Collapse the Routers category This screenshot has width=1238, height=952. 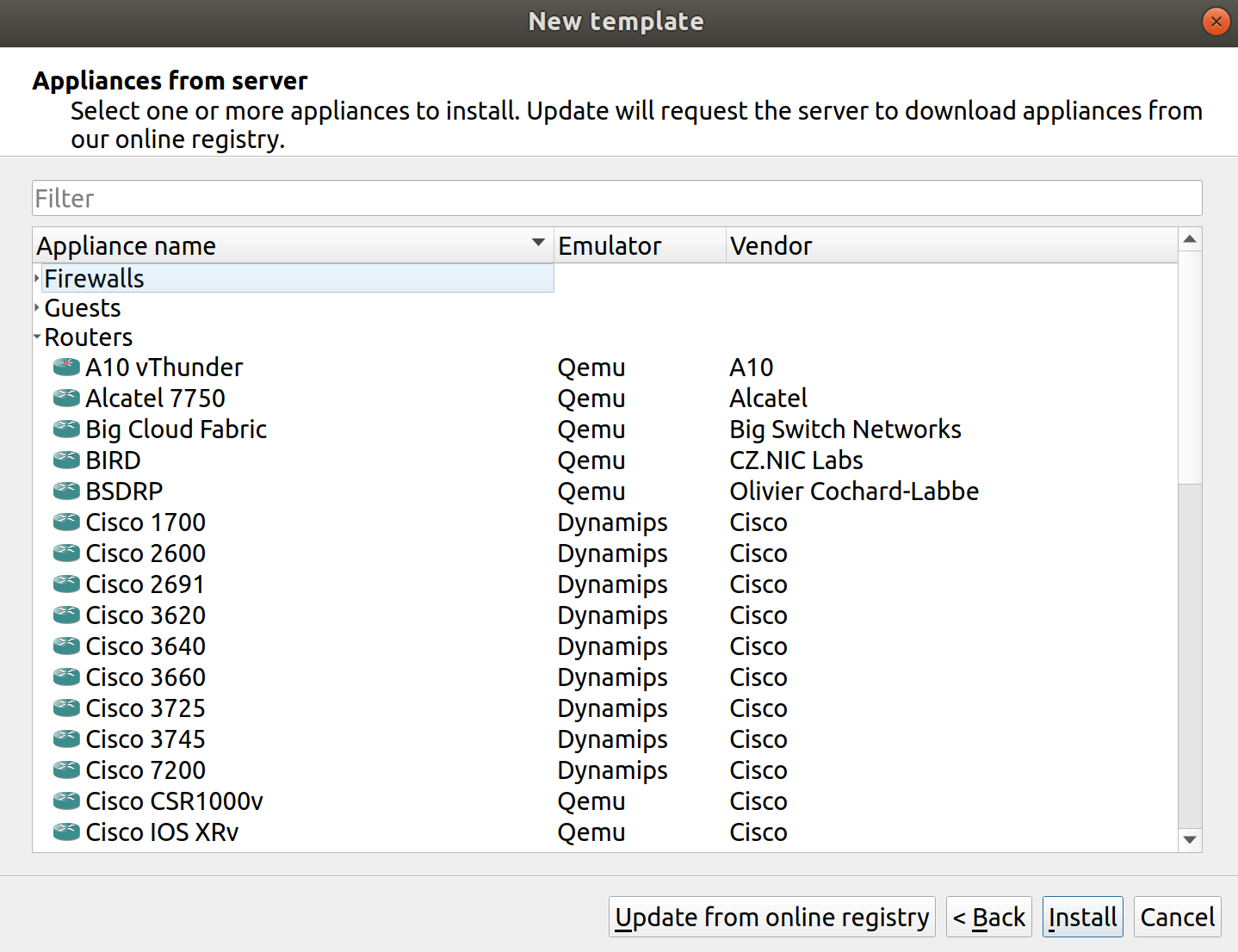35,337
